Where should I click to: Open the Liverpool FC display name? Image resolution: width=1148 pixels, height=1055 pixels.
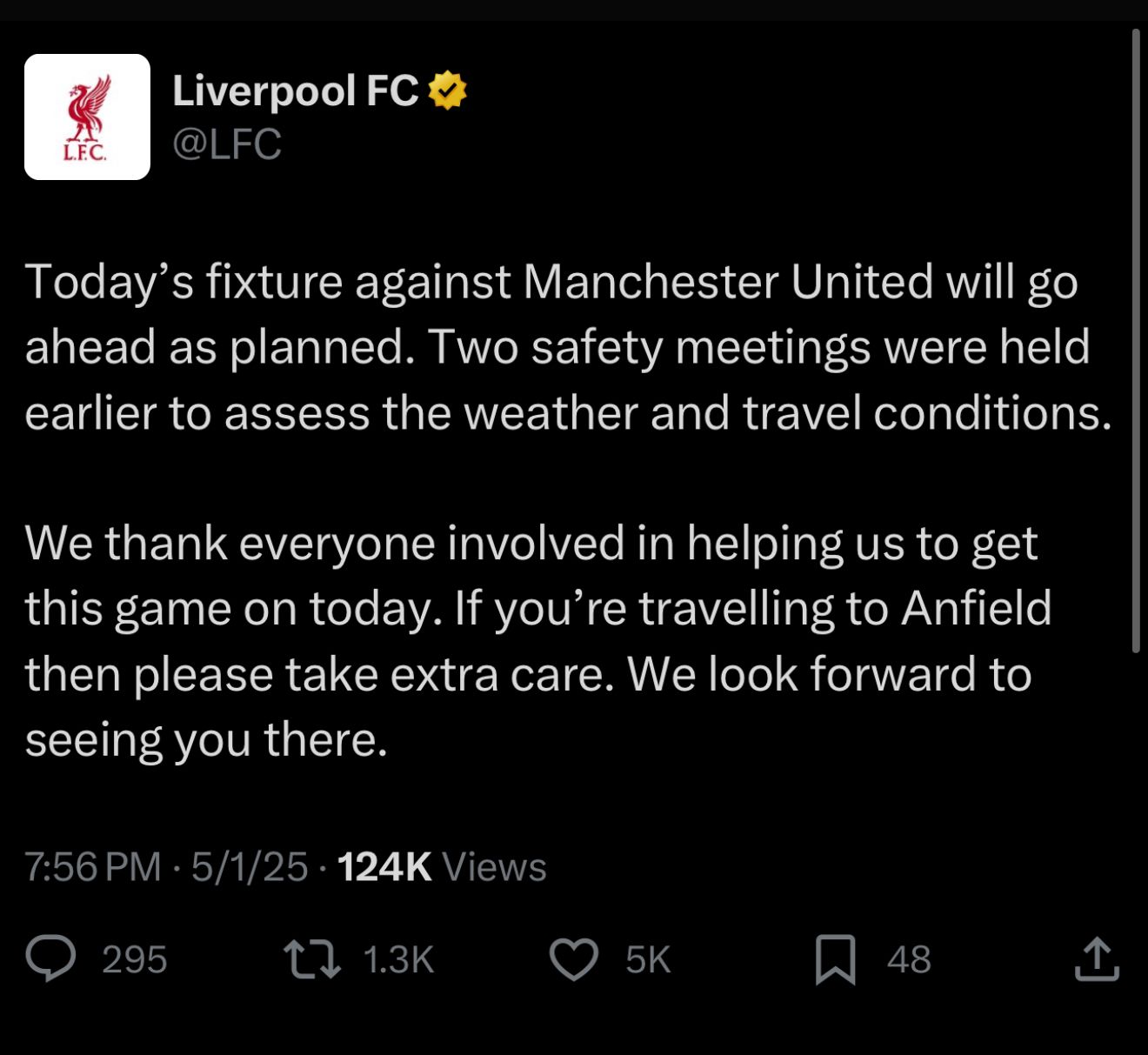(296, 90)
